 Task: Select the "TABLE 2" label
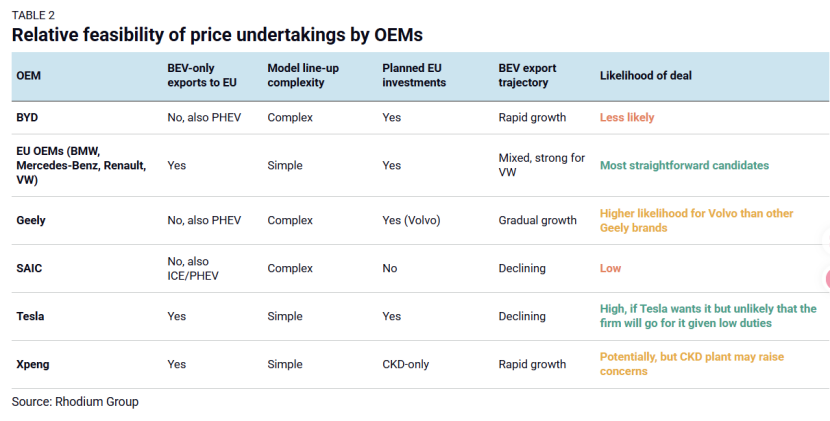tap(35, 13)
